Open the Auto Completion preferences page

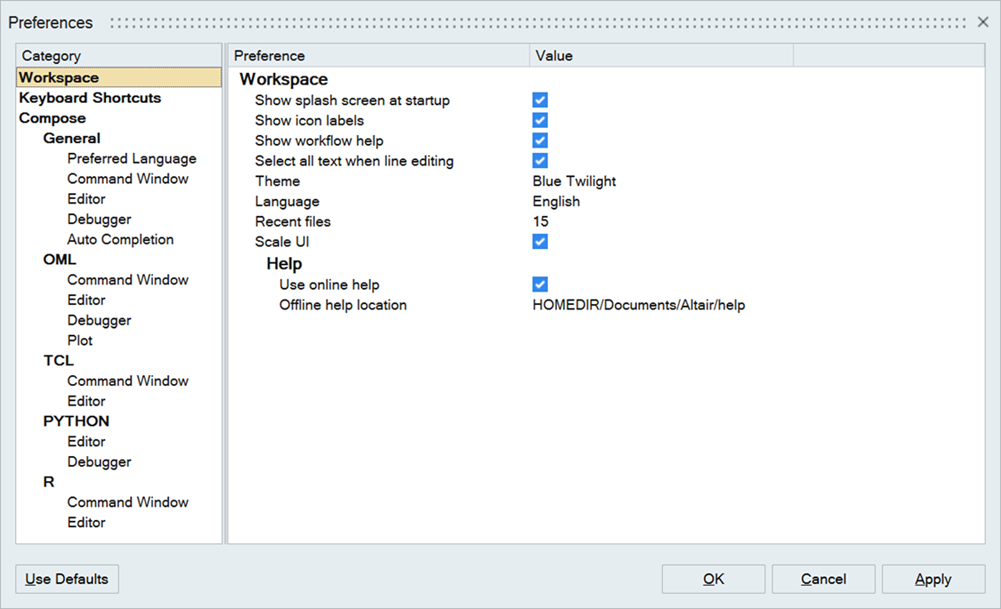tap(120, 239)
